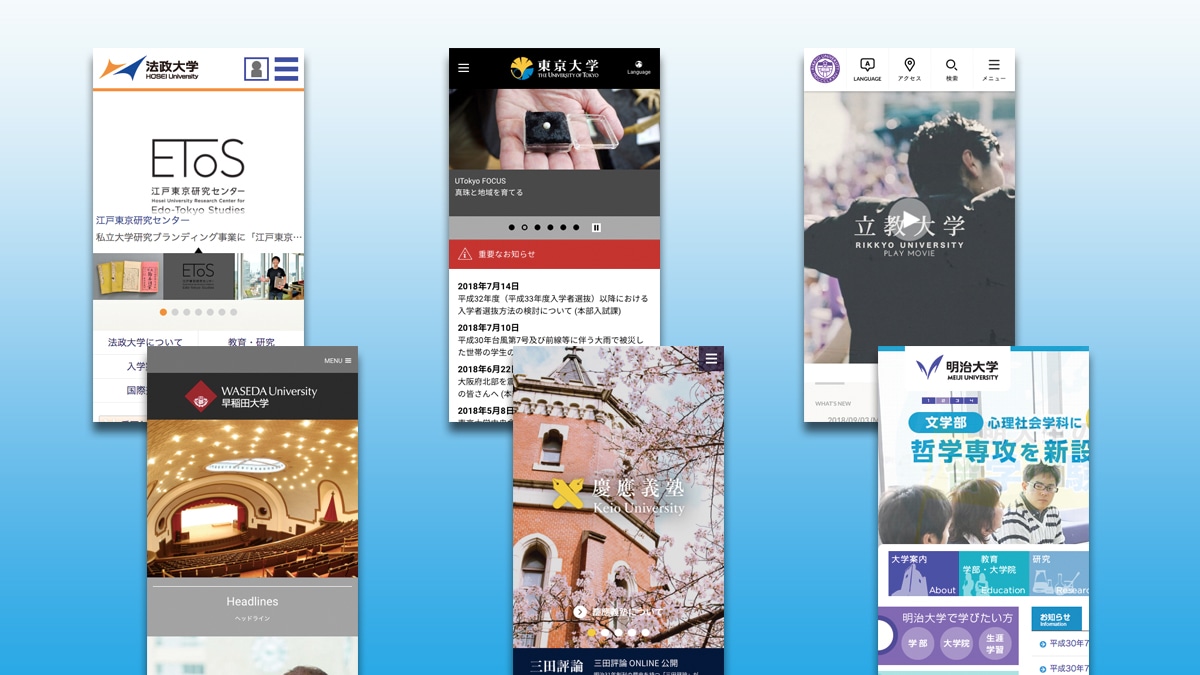Click the Rikkyo WHAT'S NEW heading
The width and height of the screenshot is (1200, 675).
click(833, 404)
